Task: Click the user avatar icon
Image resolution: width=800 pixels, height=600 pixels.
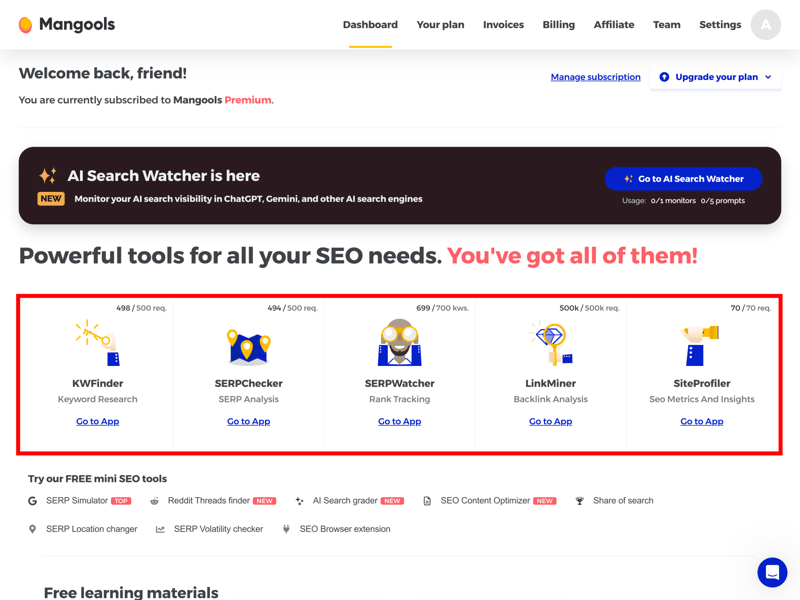Action: 766,25
